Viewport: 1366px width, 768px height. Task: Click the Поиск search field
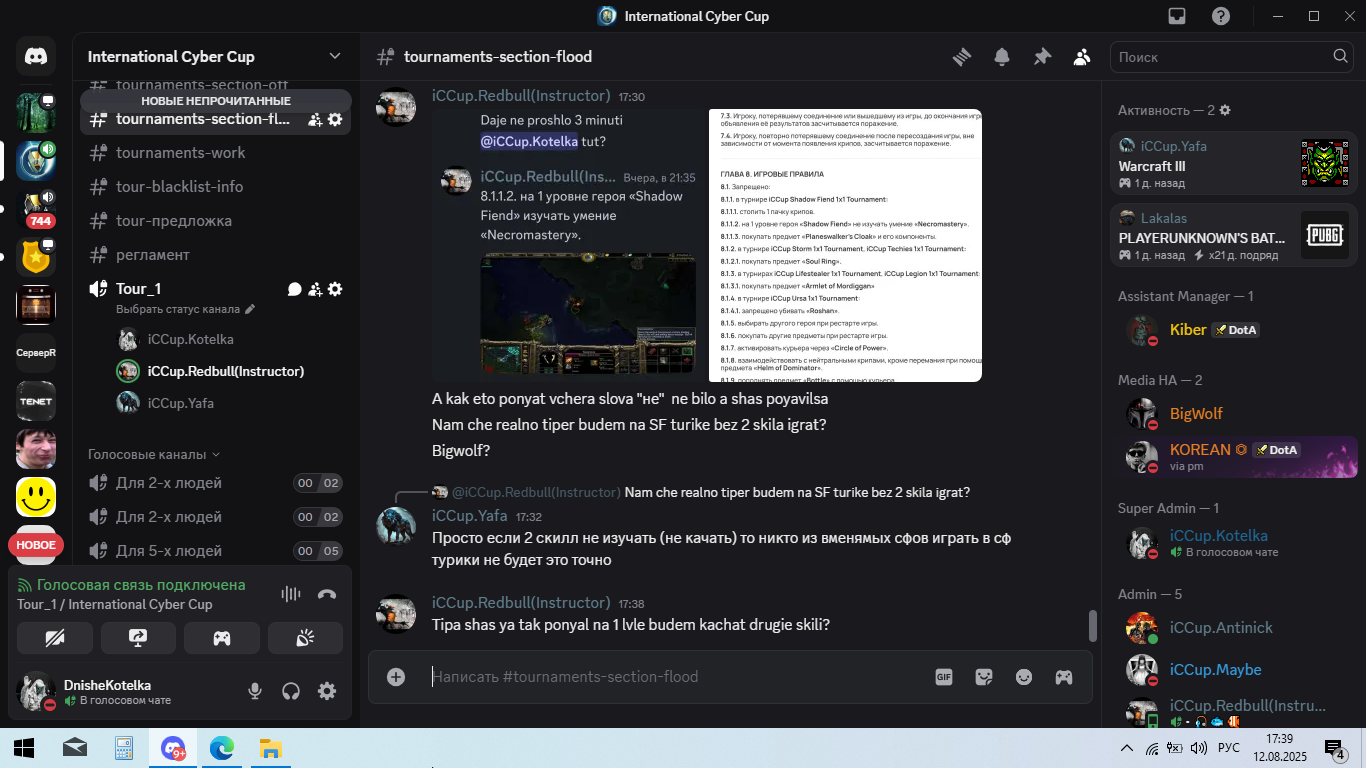click(x=1220, y=57)
